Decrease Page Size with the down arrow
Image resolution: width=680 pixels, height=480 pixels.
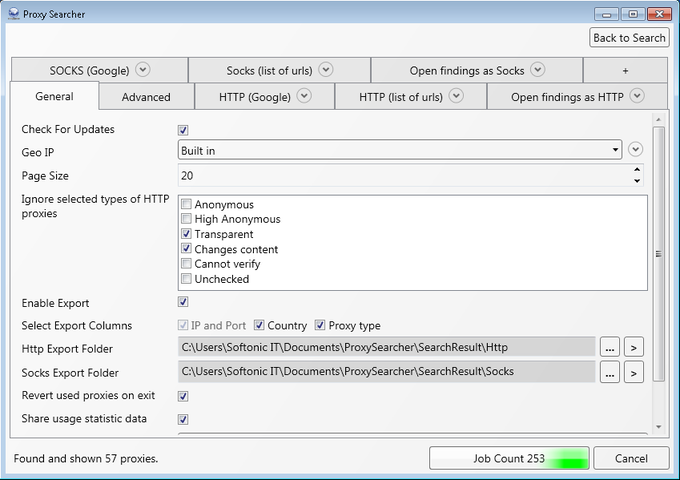637,180
